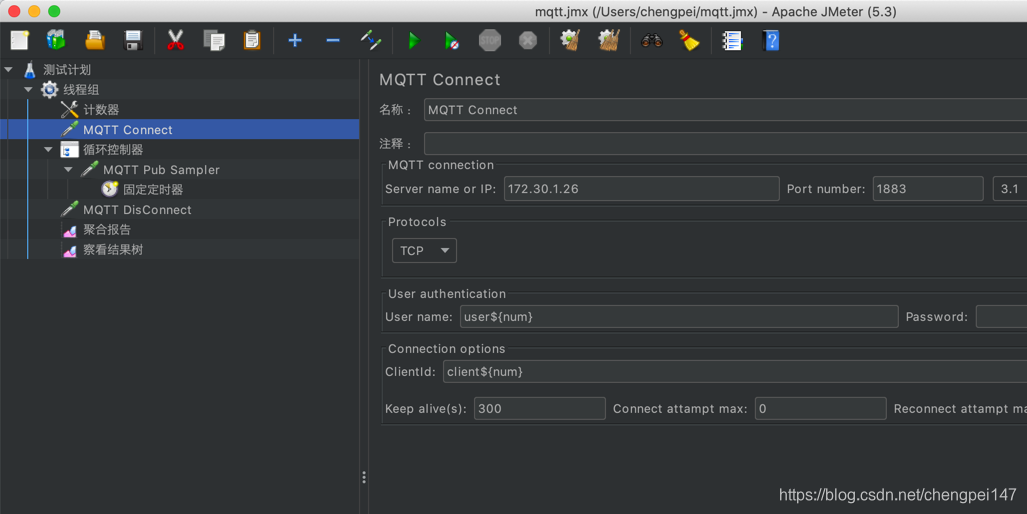Start the test with the green play icon
Image resolution: width=1027 pixels, height=514 pixels.
point(413,41)
